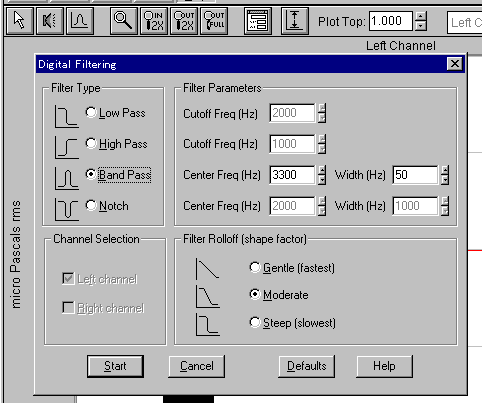Open the settings list panel icon
Image resolution: width=482 pixels, height=403 pixels.
pos(258,21)
